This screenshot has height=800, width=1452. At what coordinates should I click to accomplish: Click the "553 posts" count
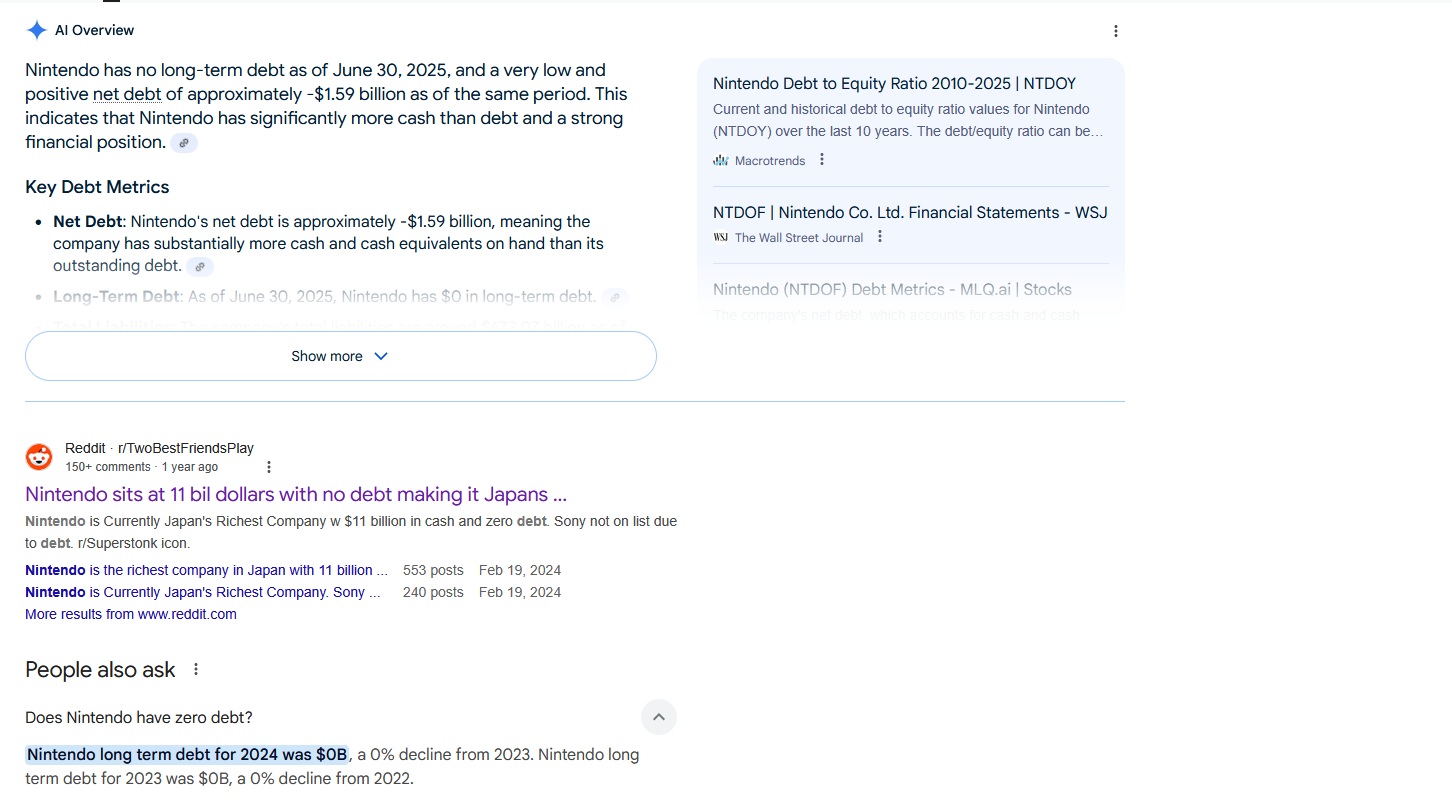(x=433, y=570)
